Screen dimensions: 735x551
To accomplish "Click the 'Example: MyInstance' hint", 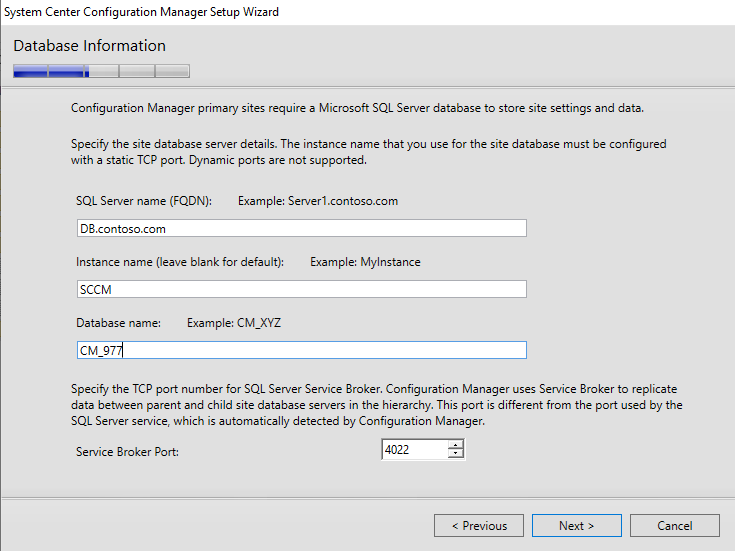I will [365, 262].
